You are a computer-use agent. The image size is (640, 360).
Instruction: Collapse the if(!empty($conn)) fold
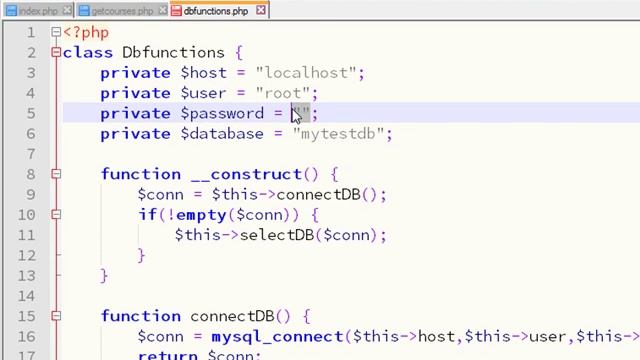(56, 214)
